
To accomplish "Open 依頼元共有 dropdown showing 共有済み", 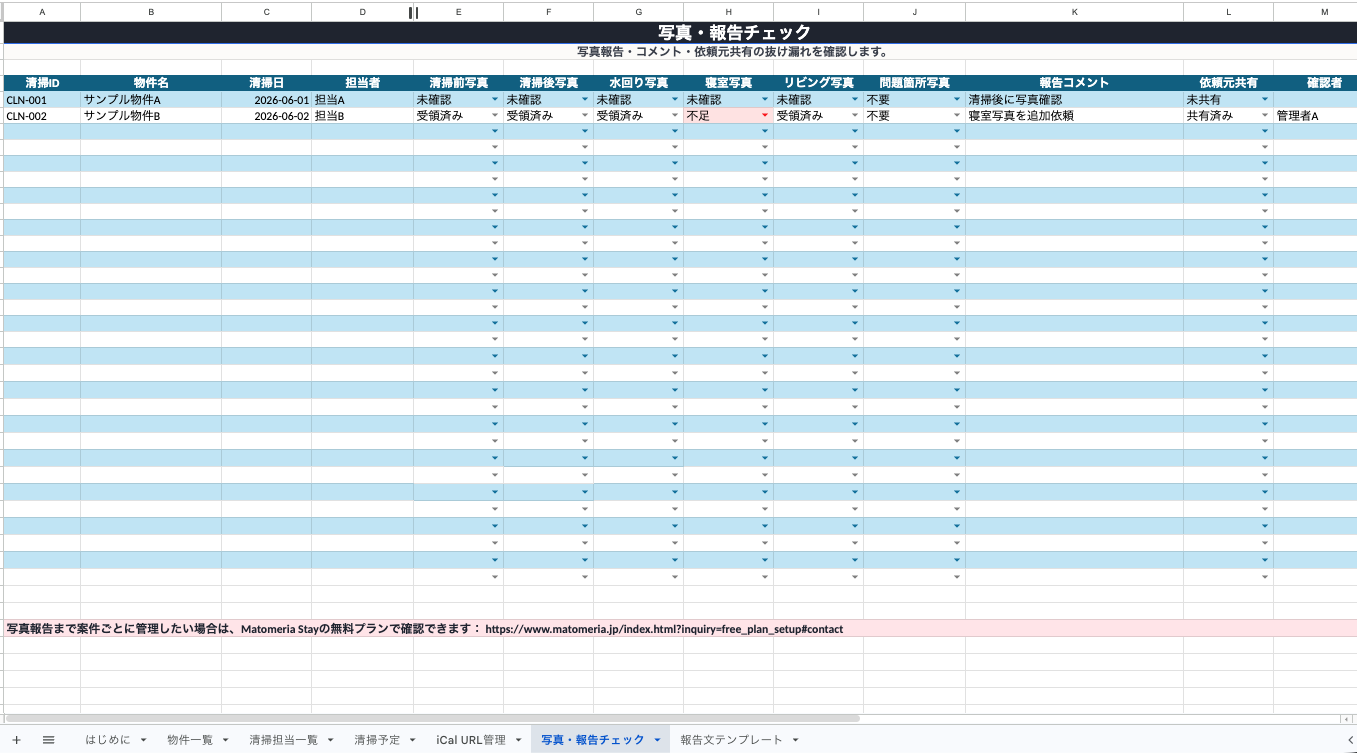I will tap(1265, 116).
